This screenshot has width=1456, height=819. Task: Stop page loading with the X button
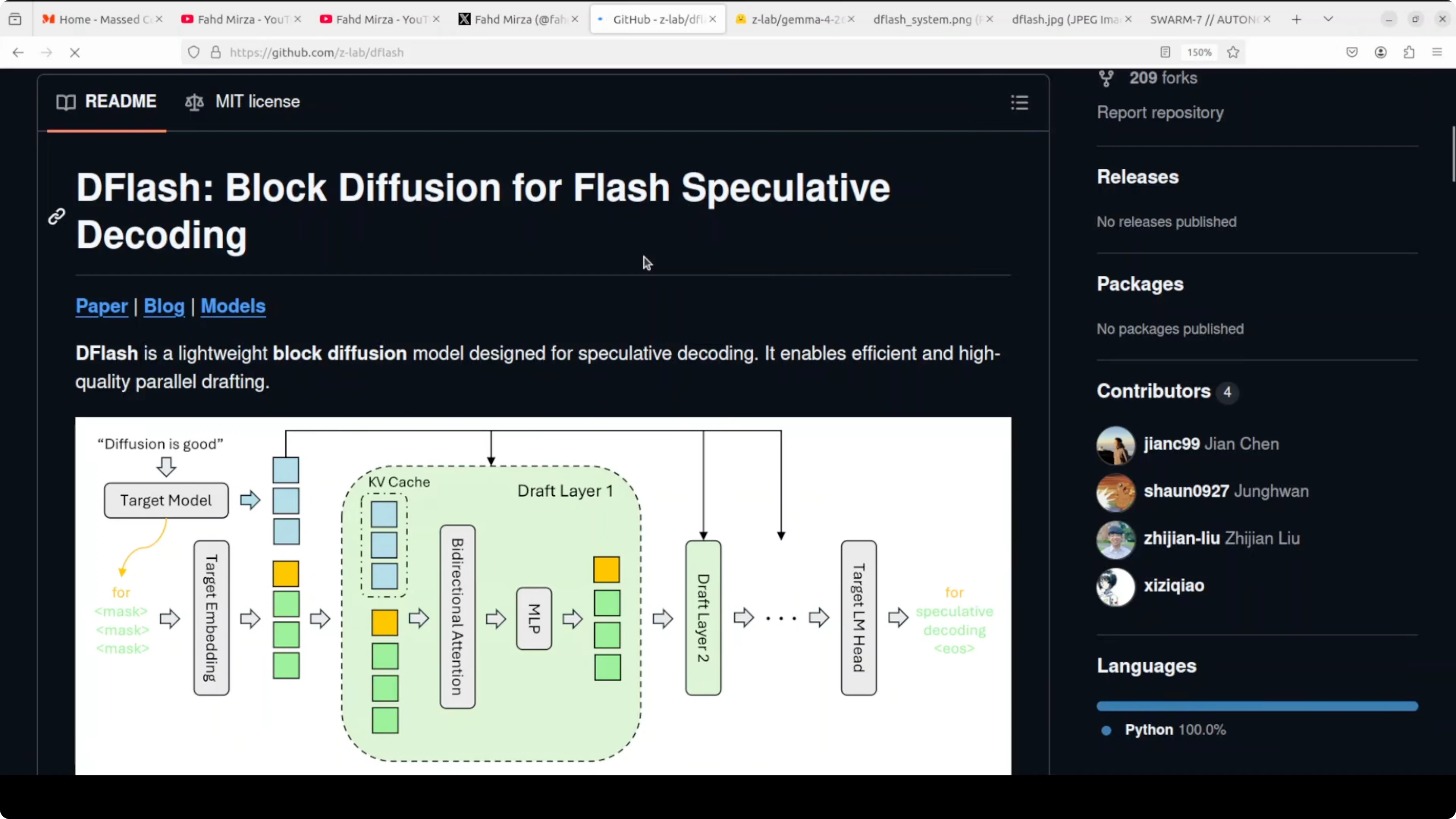click(x=75, y=53)
